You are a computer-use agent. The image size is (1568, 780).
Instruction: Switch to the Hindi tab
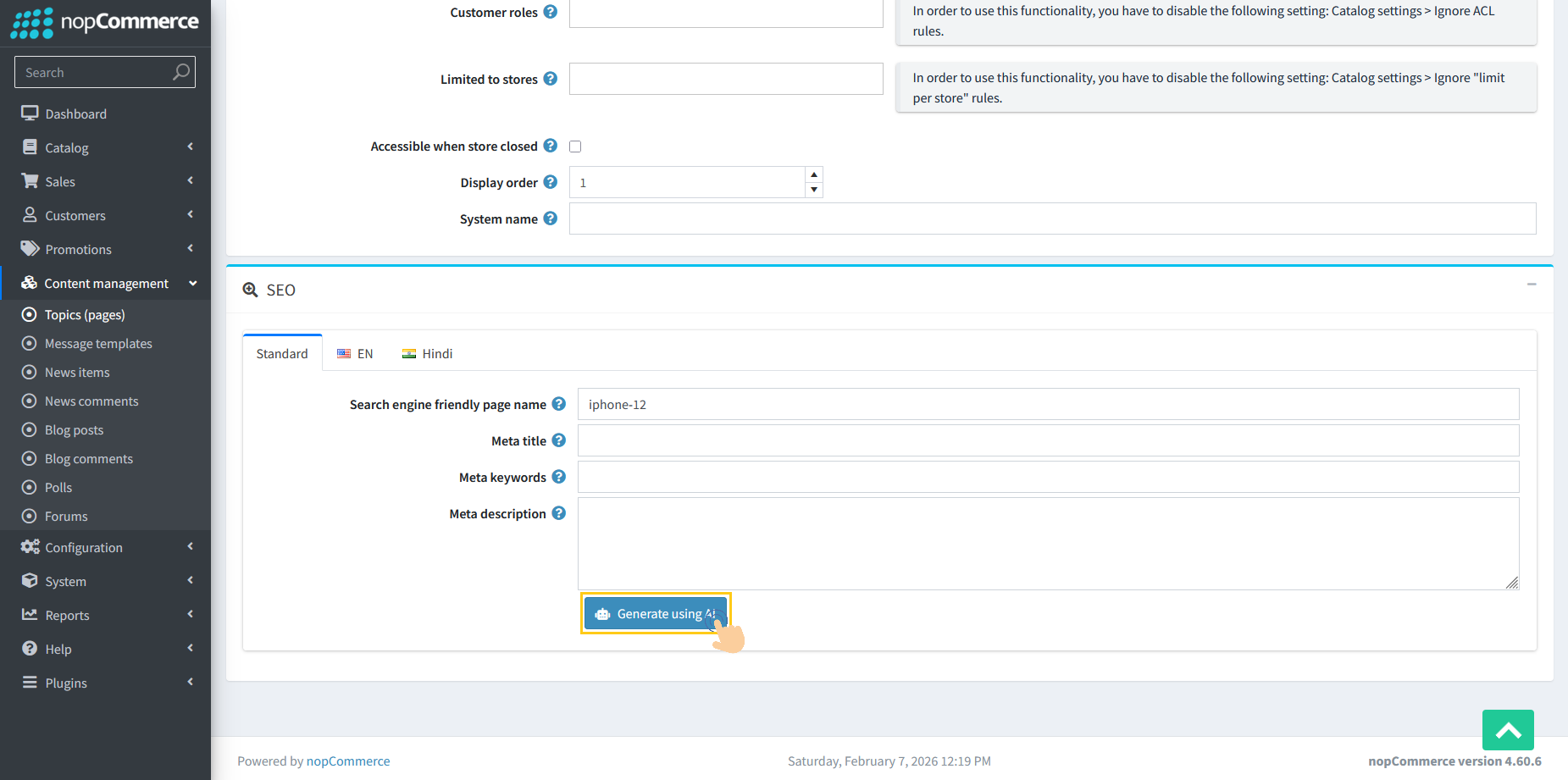[x=427, y=353]
